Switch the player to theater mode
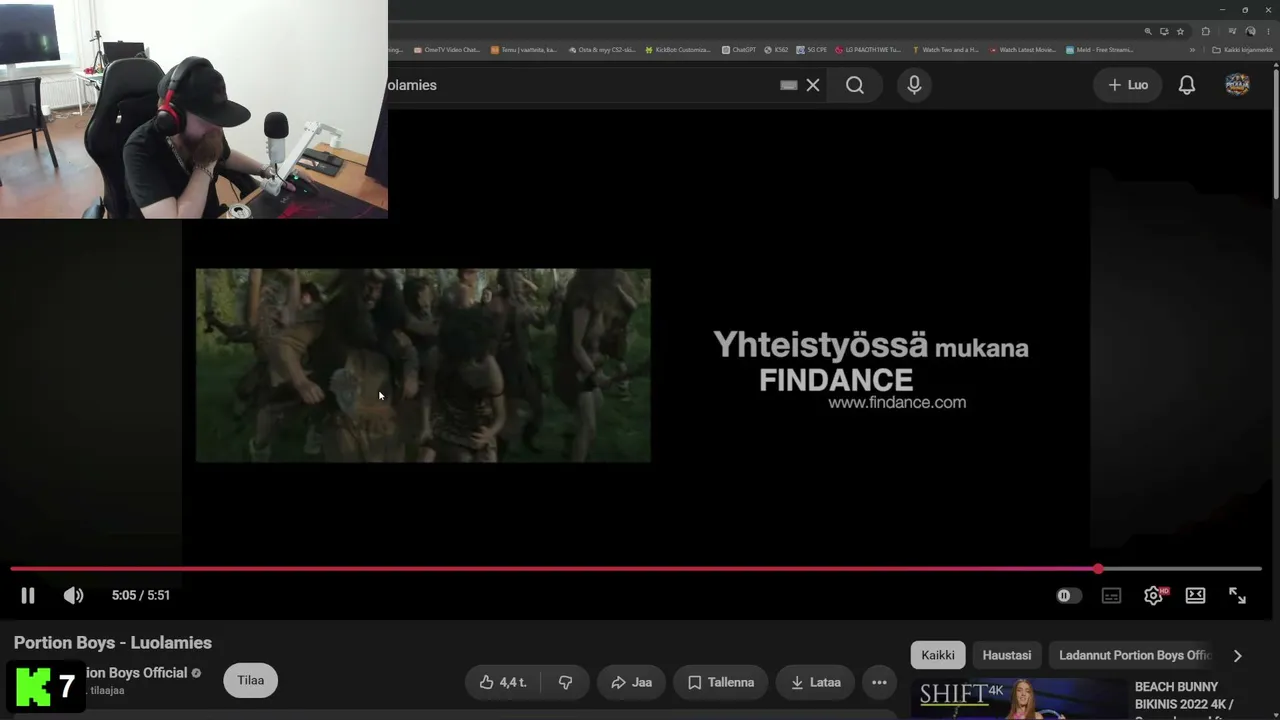The width and height of the screenshot is (1280, 720). 1195,595
